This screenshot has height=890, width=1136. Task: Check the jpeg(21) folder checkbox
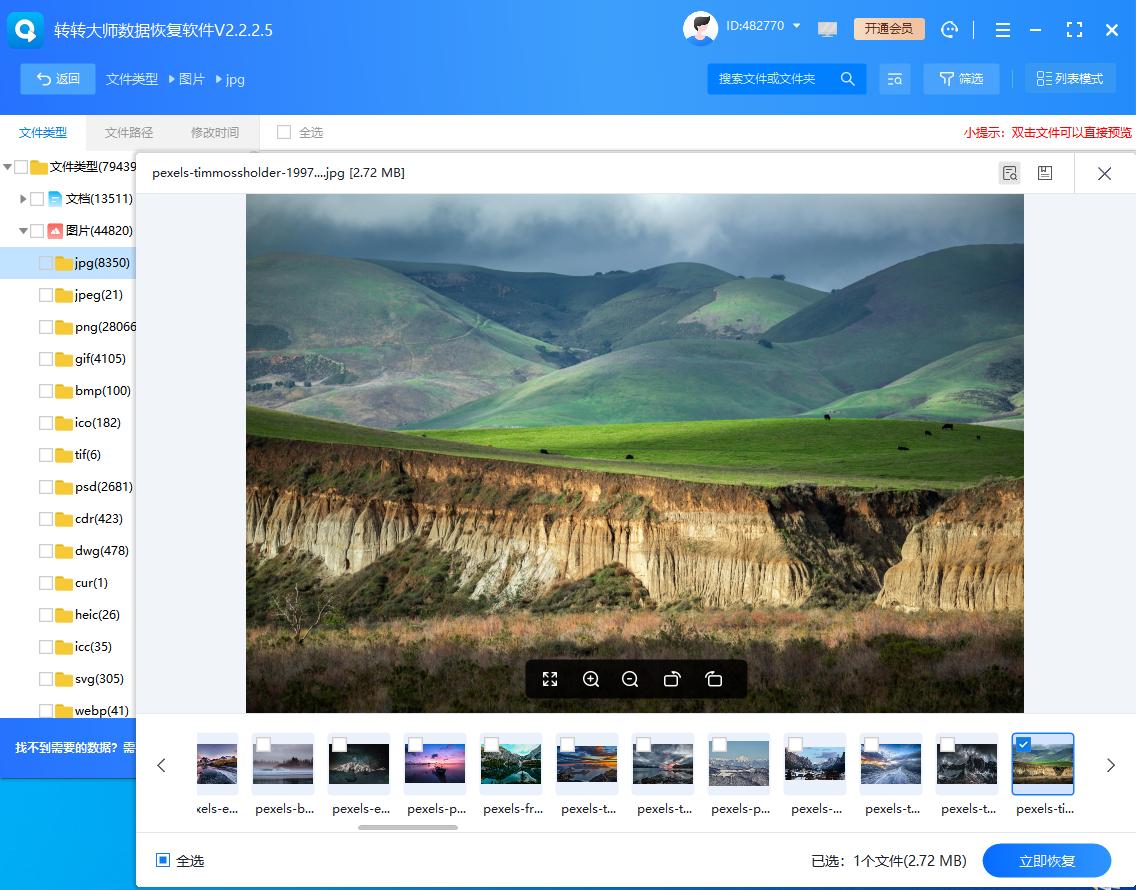coord(45,295)
